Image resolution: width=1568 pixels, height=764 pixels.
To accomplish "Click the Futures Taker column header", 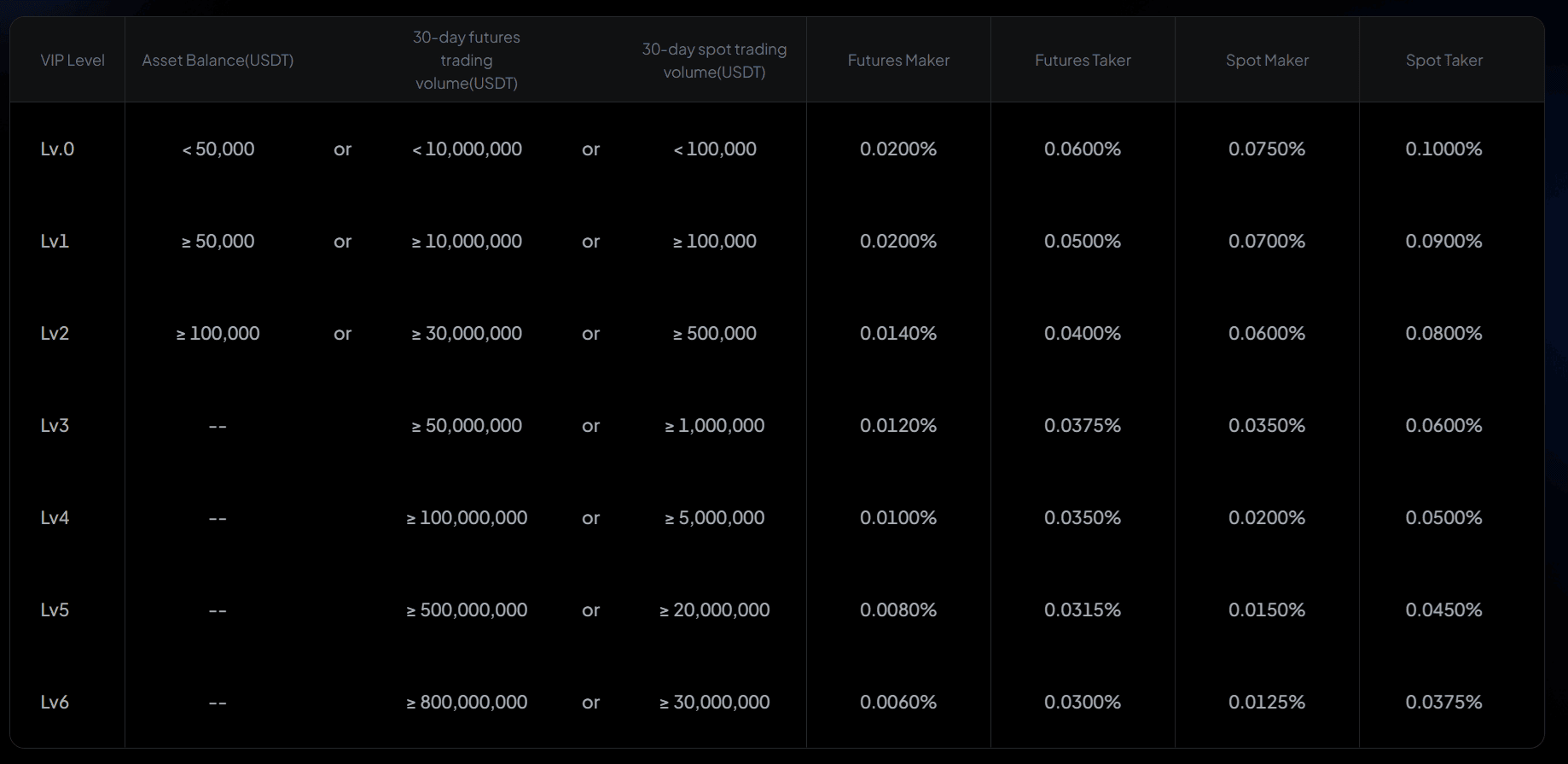I will coord(1083,61).
